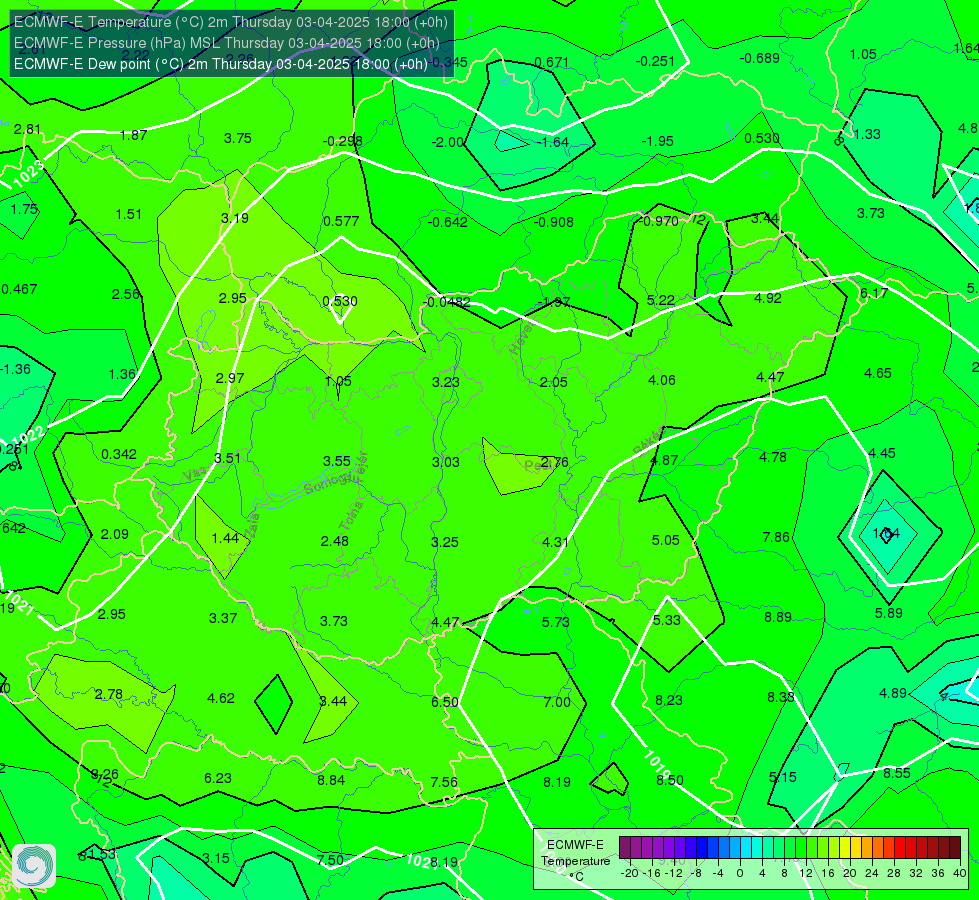Click the dew point value 4.62
Viewport: 979px width, 900px height.
[x=220, y=698]
